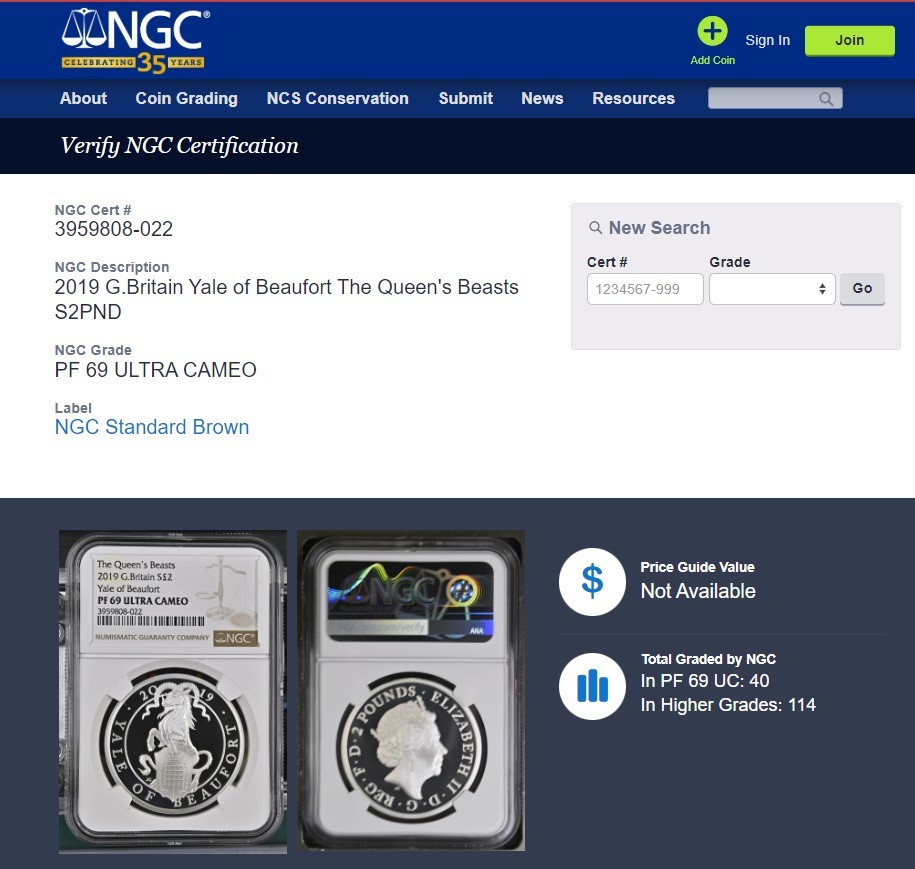View the coin reverse slab photo
Screen dimensions: 915x869
tap(411, 690)
